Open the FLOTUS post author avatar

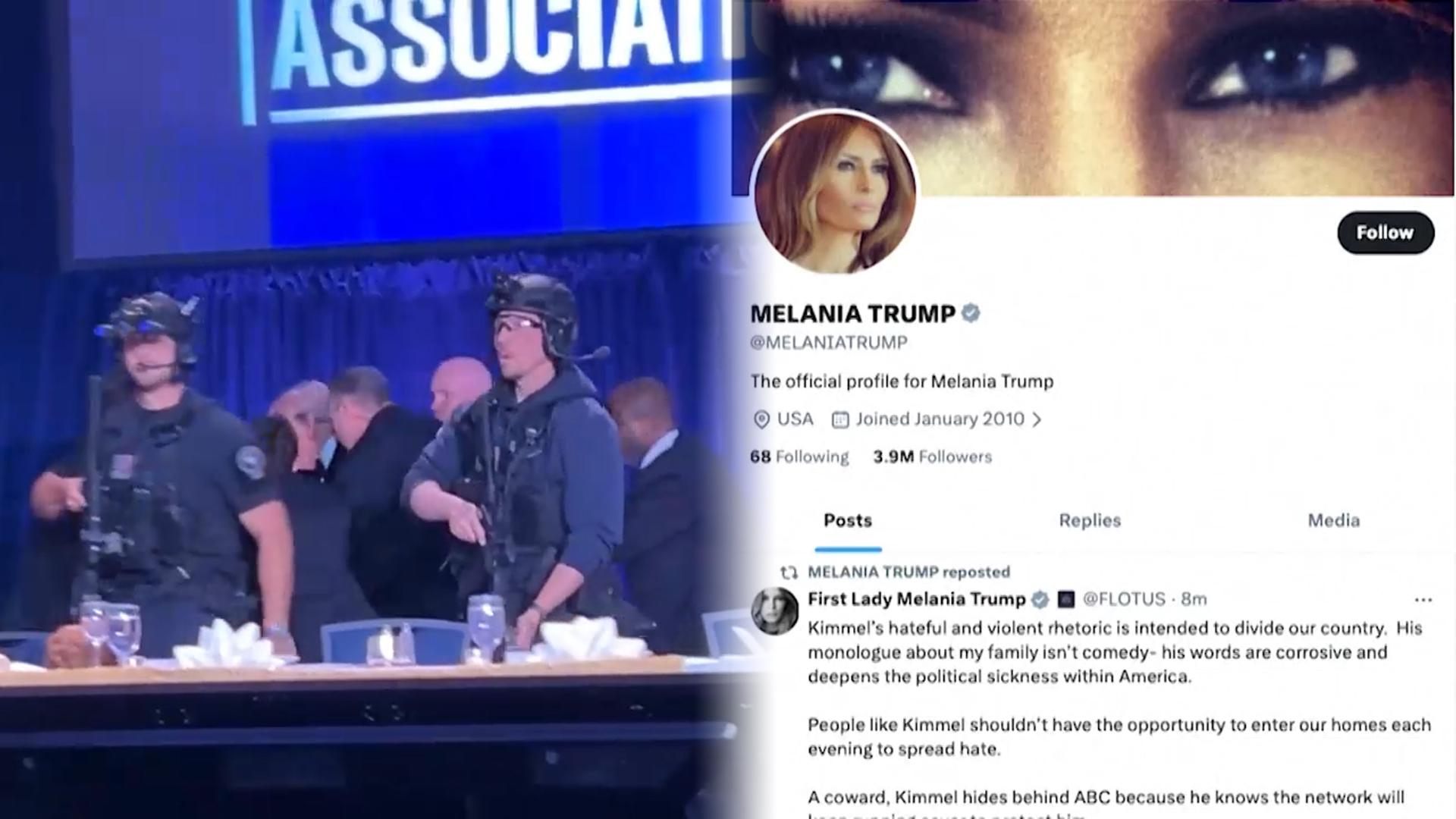(x=774, y=610)
